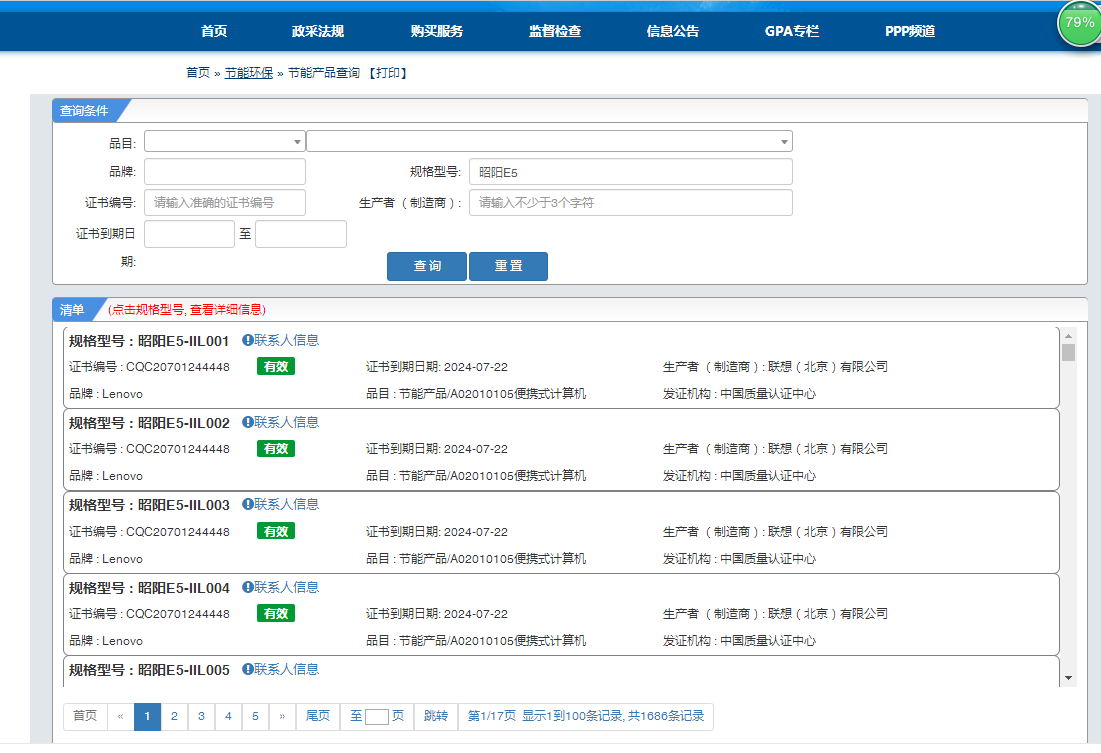Click the info icon beside 昭阳E5-IIL002

tap(248, 422)
